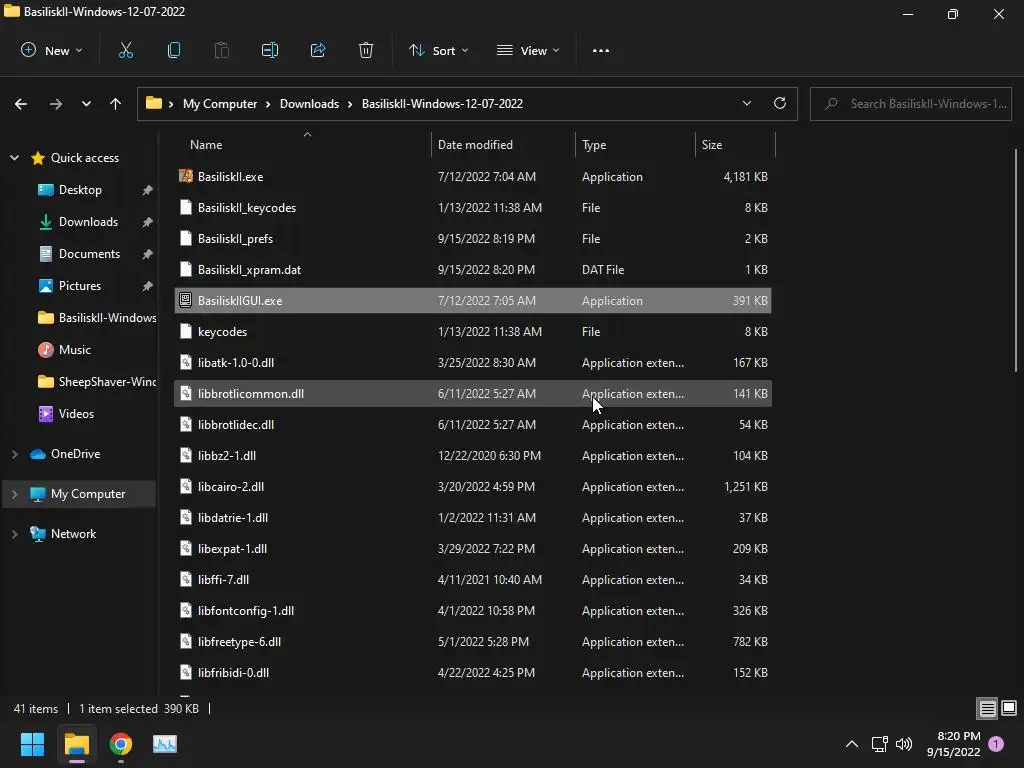Click the folder icon in address bar

(153, 103)
